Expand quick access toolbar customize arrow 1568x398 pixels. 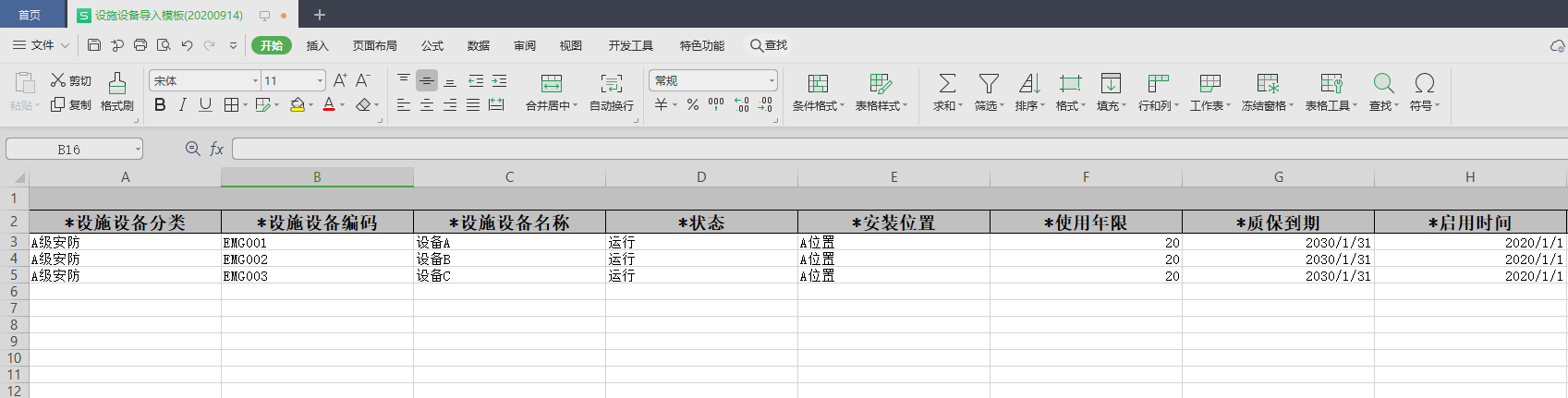233,45
